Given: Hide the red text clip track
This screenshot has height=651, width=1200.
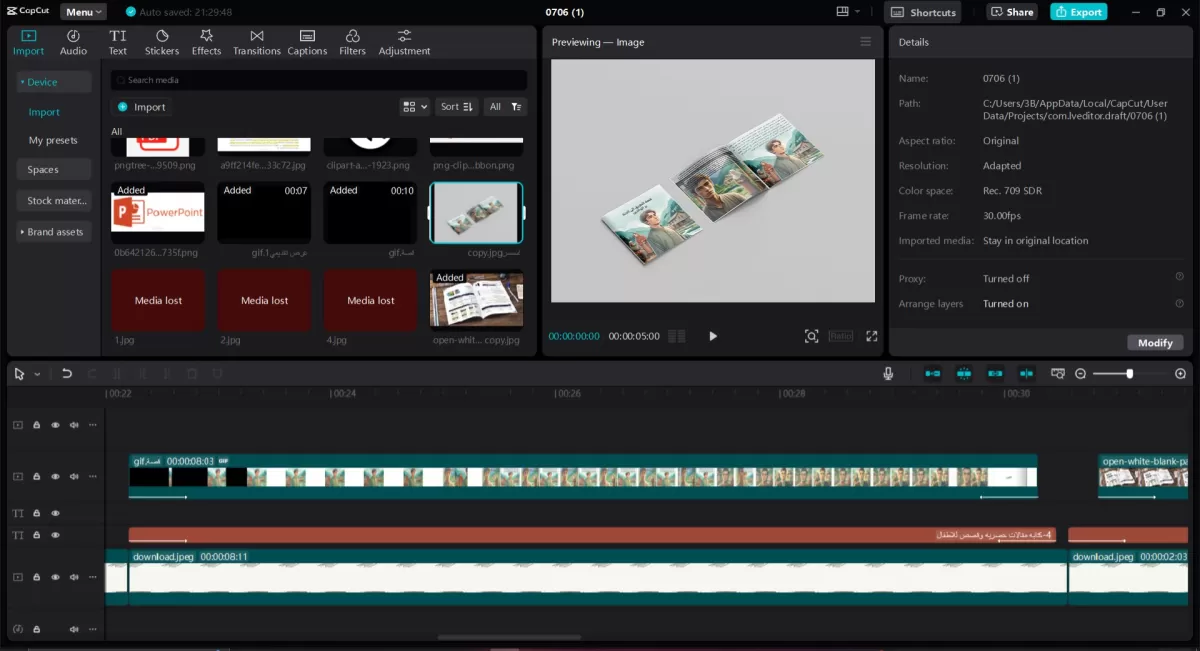Looking at the screenshot, I should pyautogui.click(x=55, y=535).
